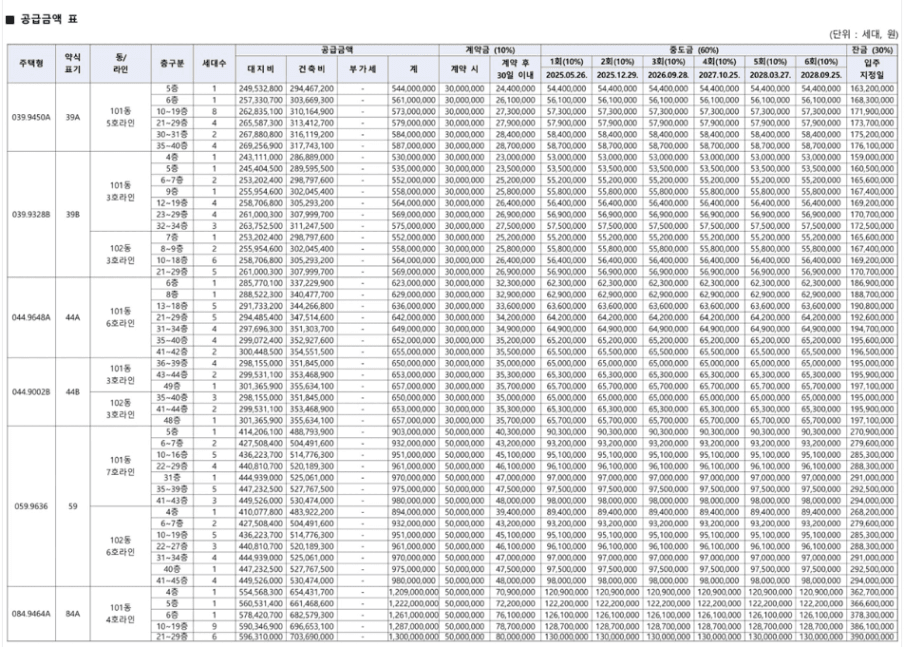Click the '대지비' header cell
The height and width of the screenshot is (647, 904).
point(261,69)
